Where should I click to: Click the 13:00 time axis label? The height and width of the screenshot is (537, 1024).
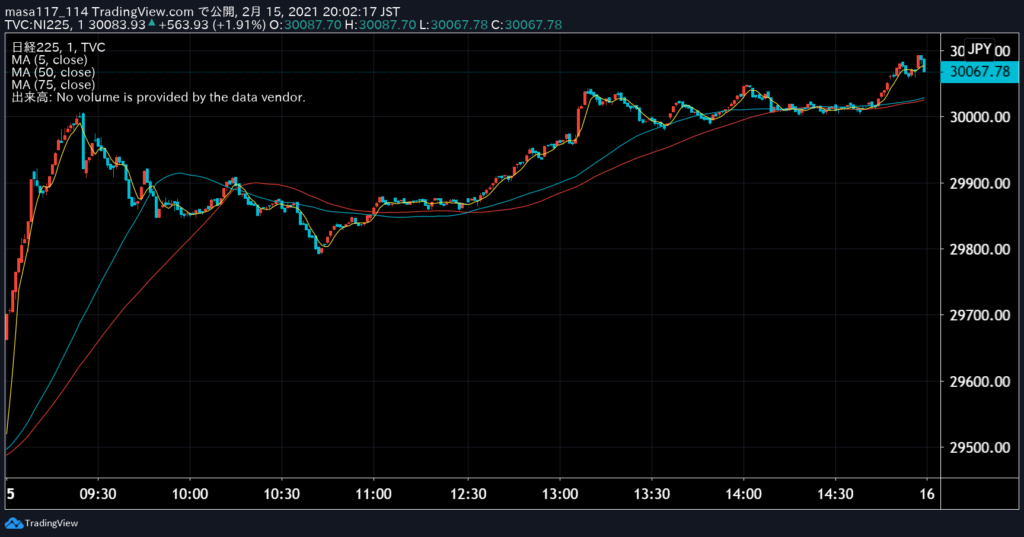coord(560,494)
